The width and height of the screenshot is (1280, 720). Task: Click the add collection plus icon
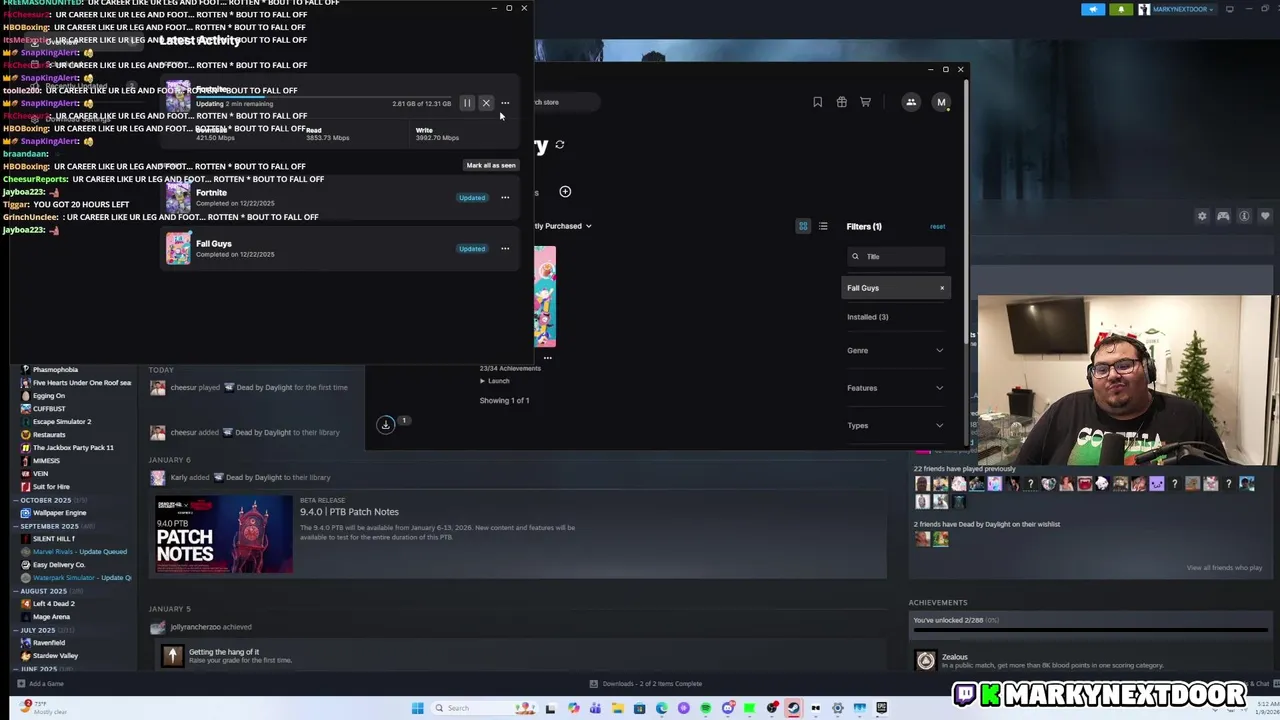point(565,191)
